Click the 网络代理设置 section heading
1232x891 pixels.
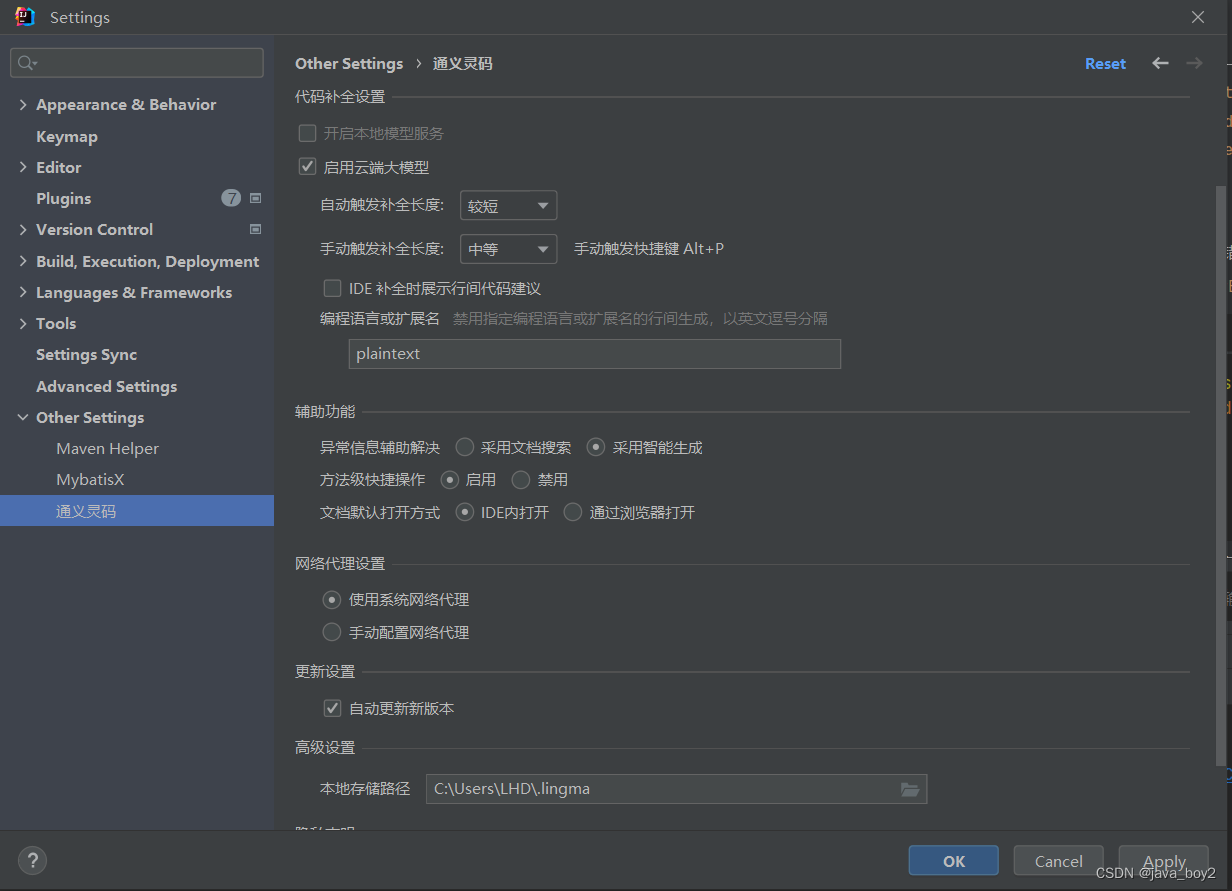point(340,563)
